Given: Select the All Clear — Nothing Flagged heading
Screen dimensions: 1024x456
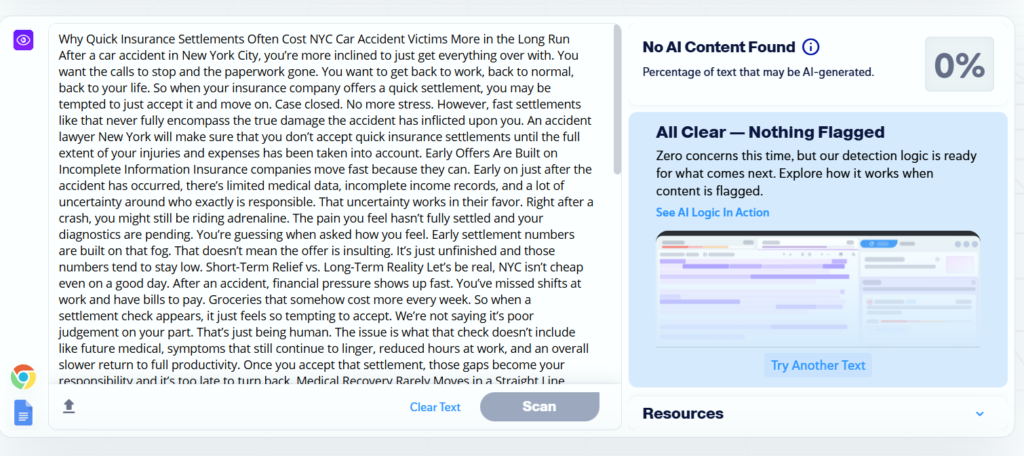Looking at the screenshot, I should coord(770,132).
